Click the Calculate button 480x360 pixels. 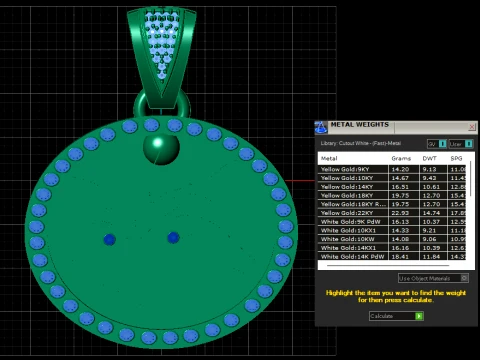[x=396, y=316]
